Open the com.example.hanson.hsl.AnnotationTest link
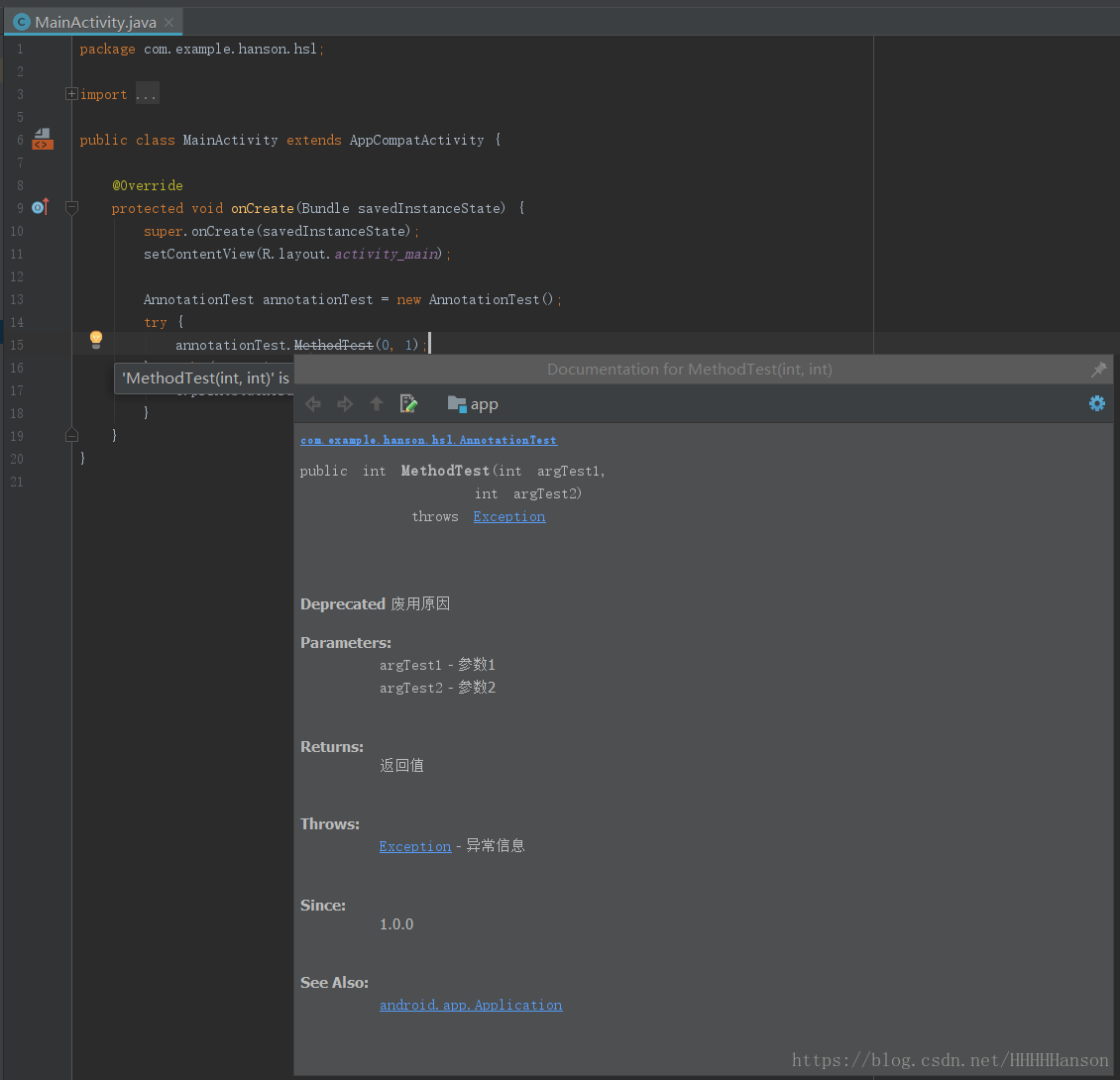 428,440
